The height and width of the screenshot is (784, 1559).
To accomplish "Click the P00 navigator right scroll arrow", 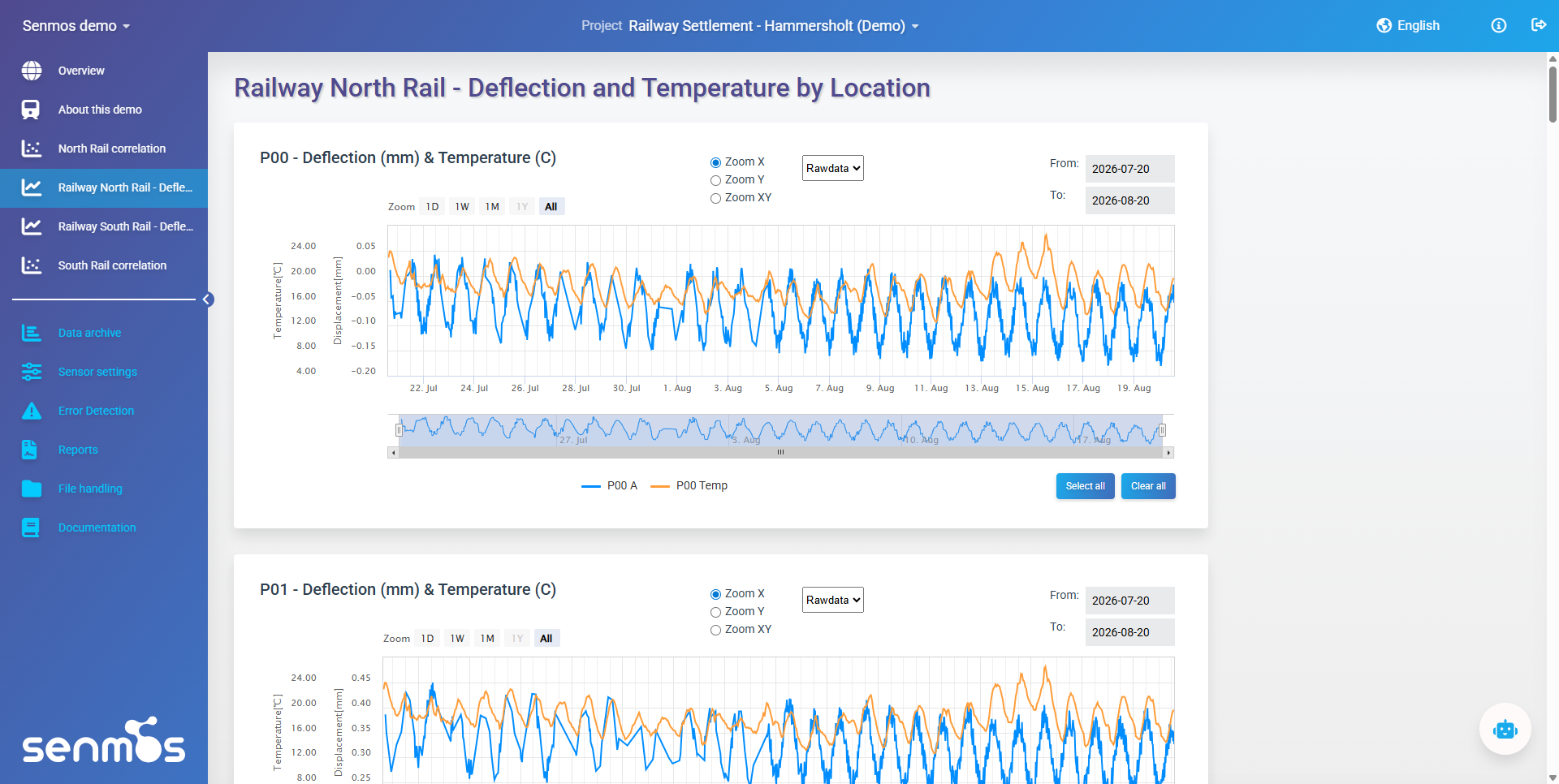I will point(1168,452).
